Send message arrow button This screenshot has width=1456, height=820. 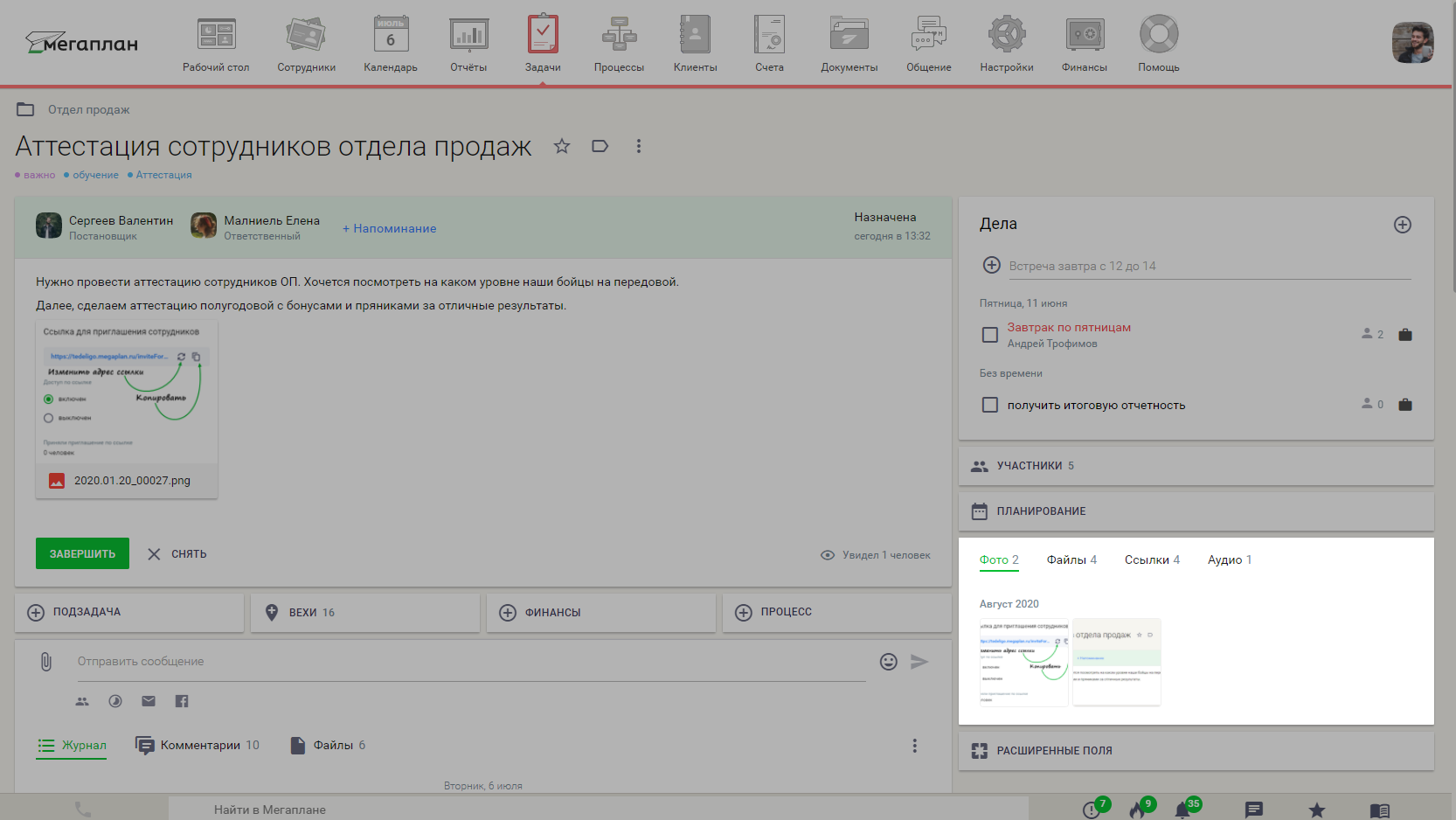tap(919, 662)
